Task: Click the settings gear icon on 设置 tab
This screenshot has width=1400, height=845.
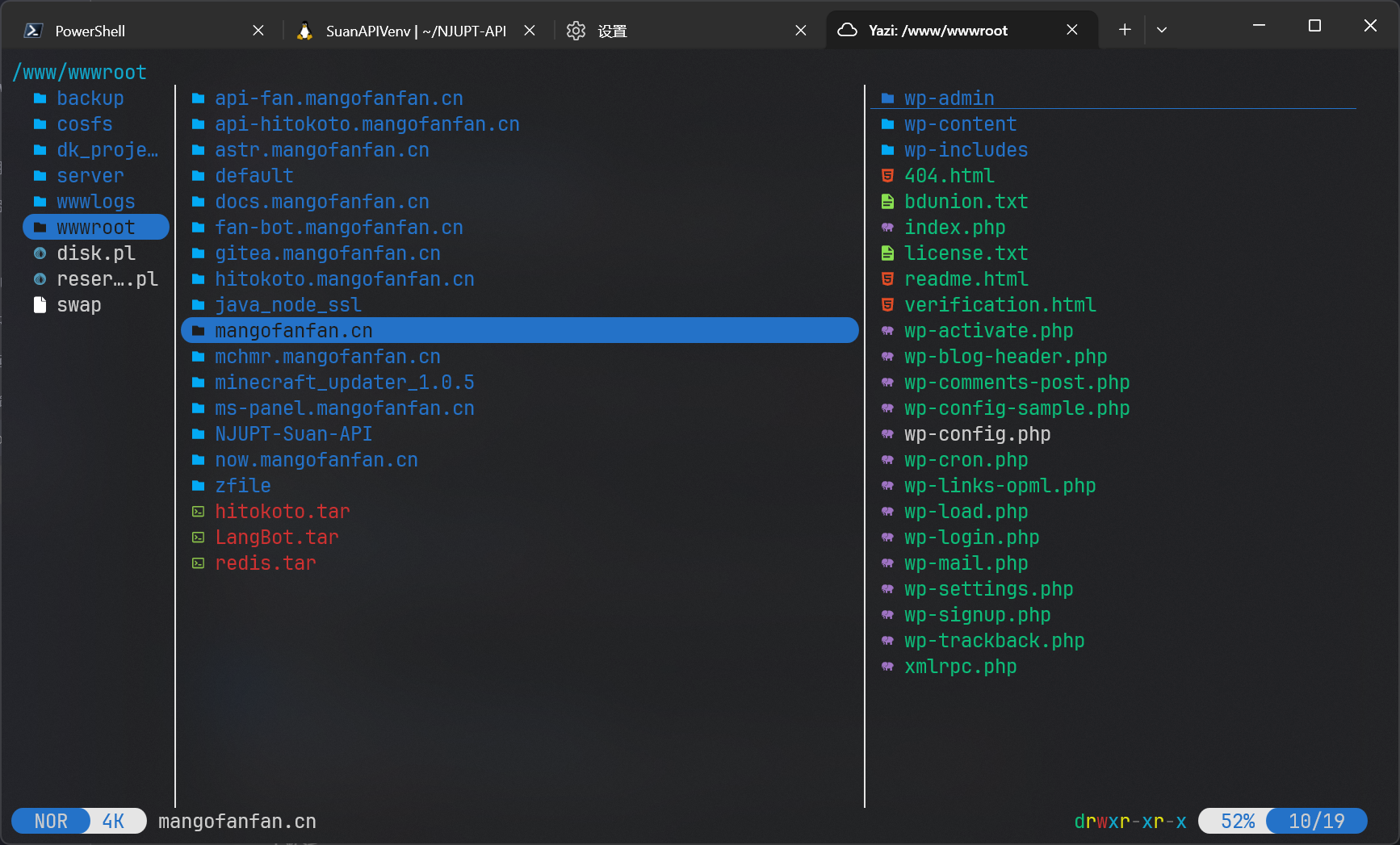Action: coord(576,31)
